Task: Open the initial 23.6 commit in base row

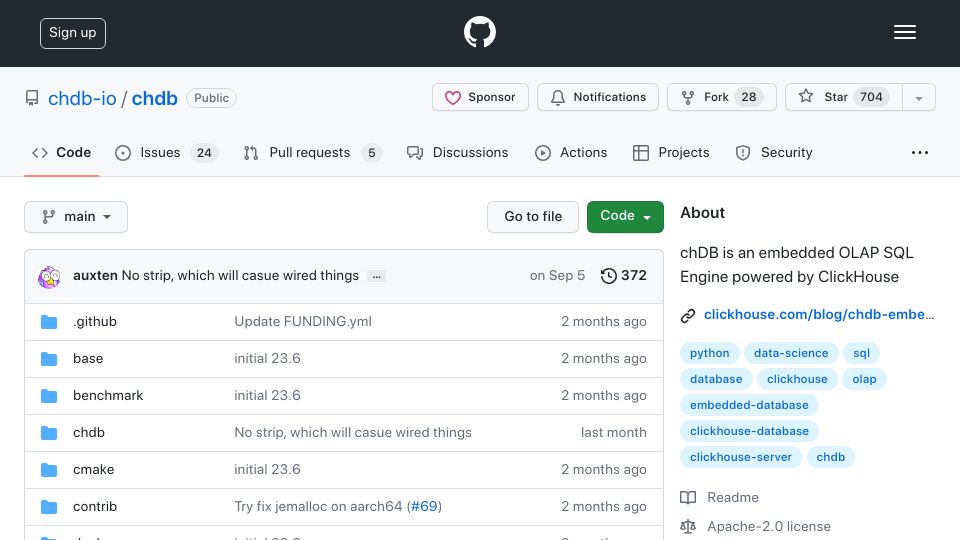Action: [x=268, y=358]
